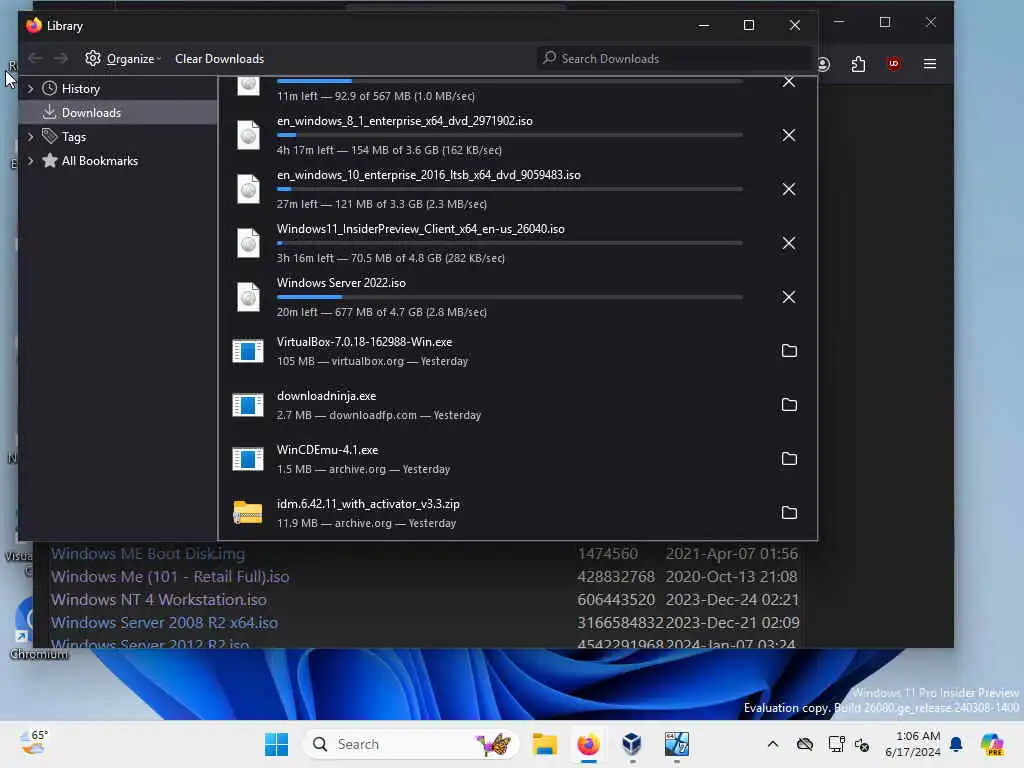
Task: Select Windows11_InsiderPreview_Client_x64_en-us_26040.iso entry
Action: click(x=517, y=243)
